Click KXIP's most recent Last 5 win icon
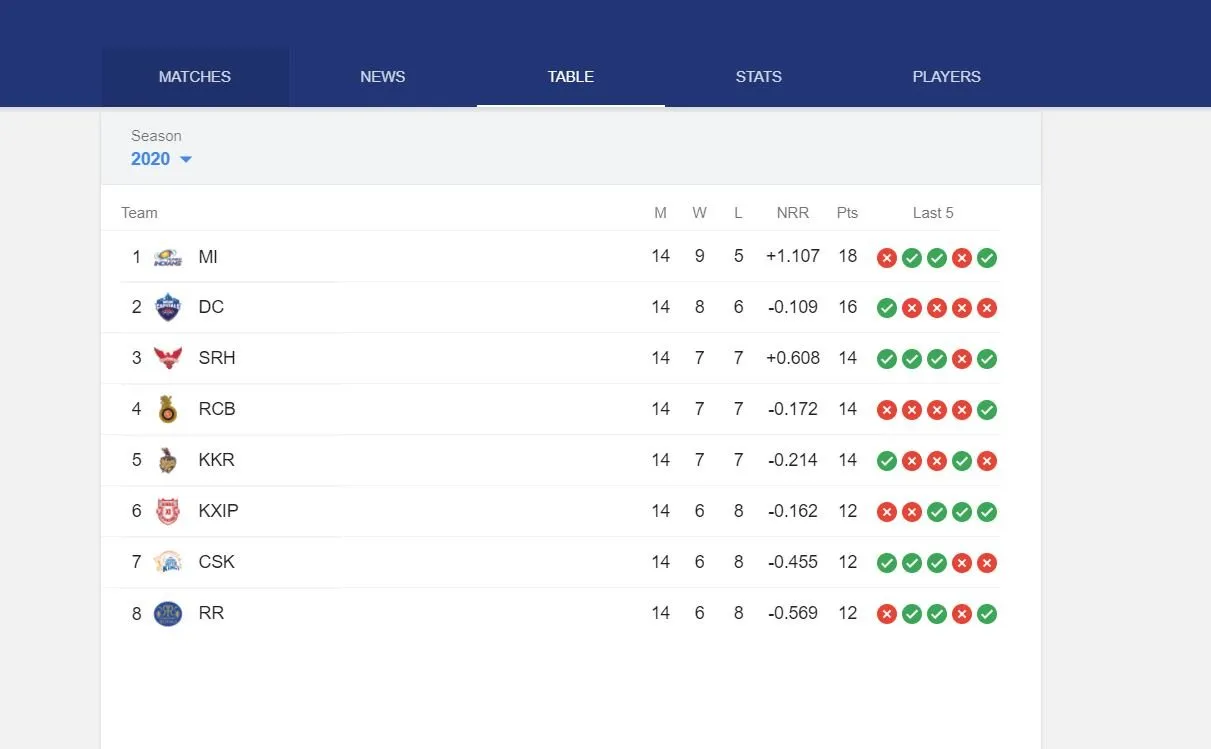1211x749 pixels. pyautogui.click(x=987, y=512)
